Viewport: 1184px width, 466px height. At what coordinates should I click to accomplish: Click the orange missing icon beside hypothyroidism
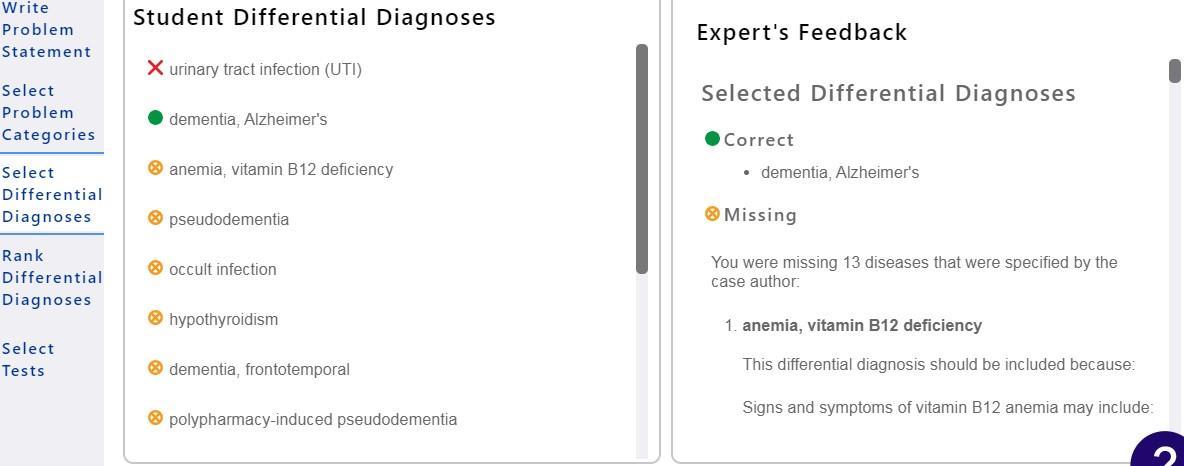[155, 318]
